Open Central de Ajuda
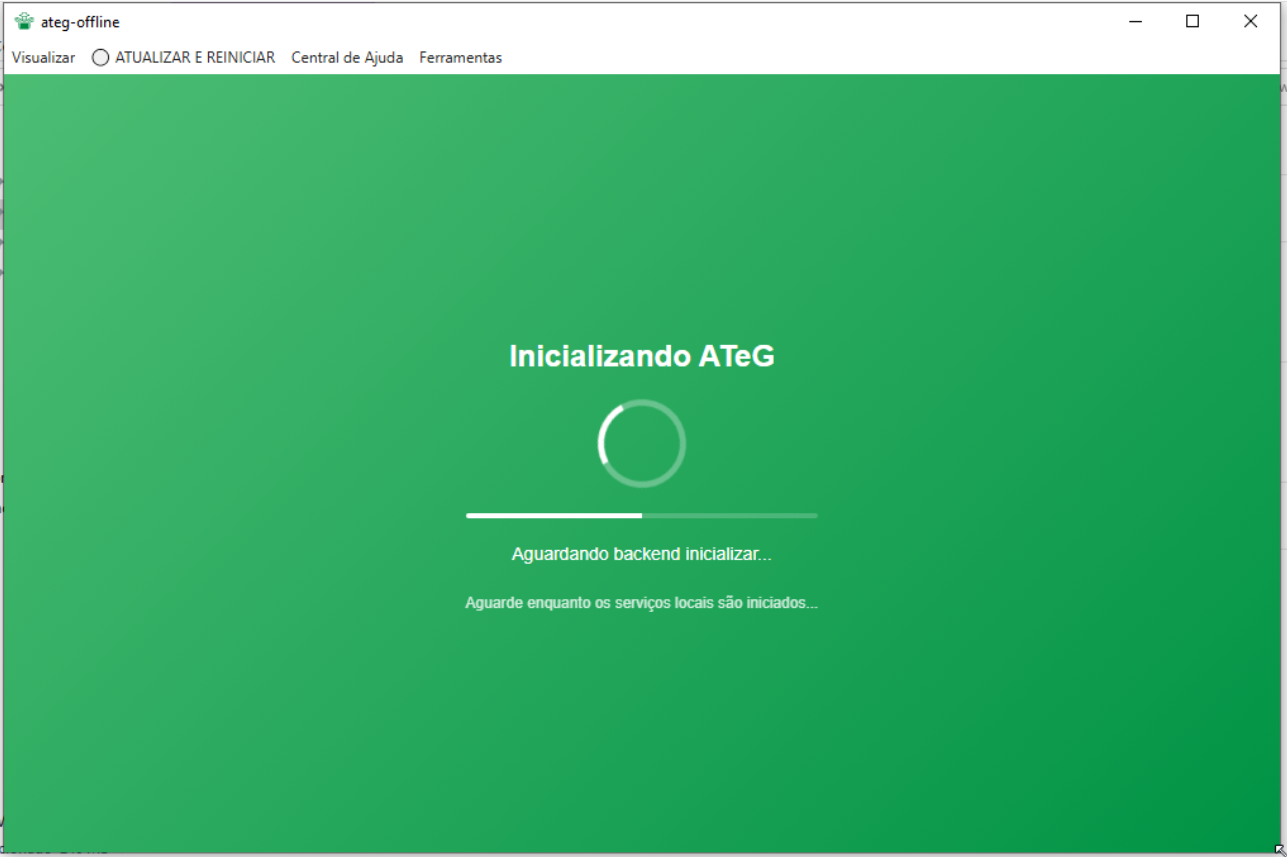Image resolution: width=1287 pixels, height=857 pixels. pyautogui.click(x=347, y=58)
